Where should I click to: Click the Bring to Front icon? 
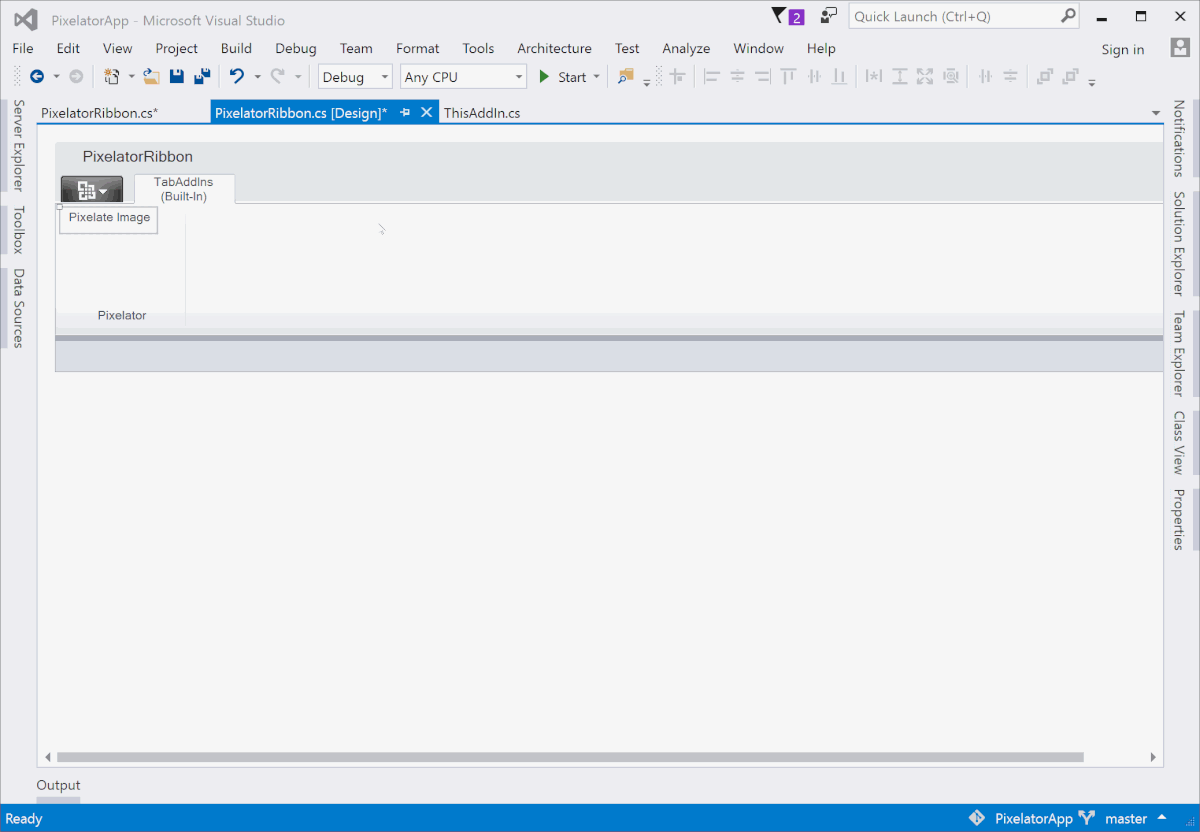pyautogui.click(x=1045, y=77)
